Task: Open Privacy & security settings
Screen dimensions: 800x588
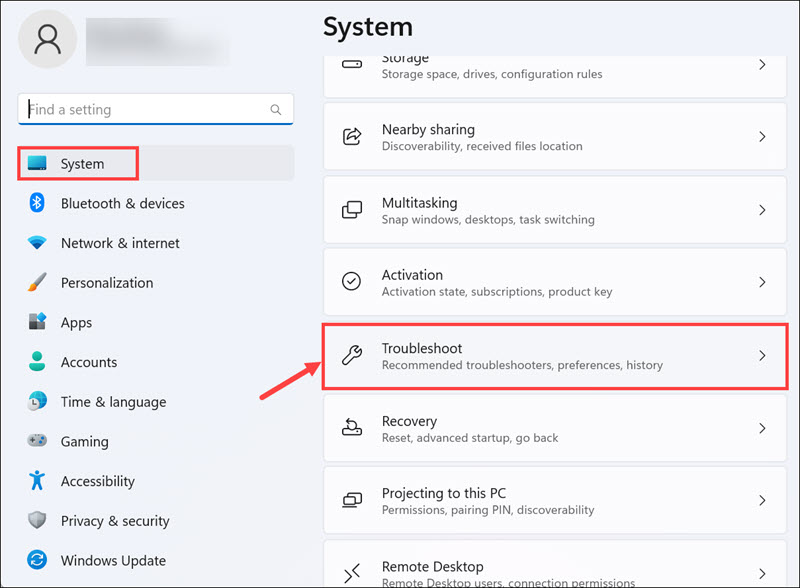Action: [115, 521]
